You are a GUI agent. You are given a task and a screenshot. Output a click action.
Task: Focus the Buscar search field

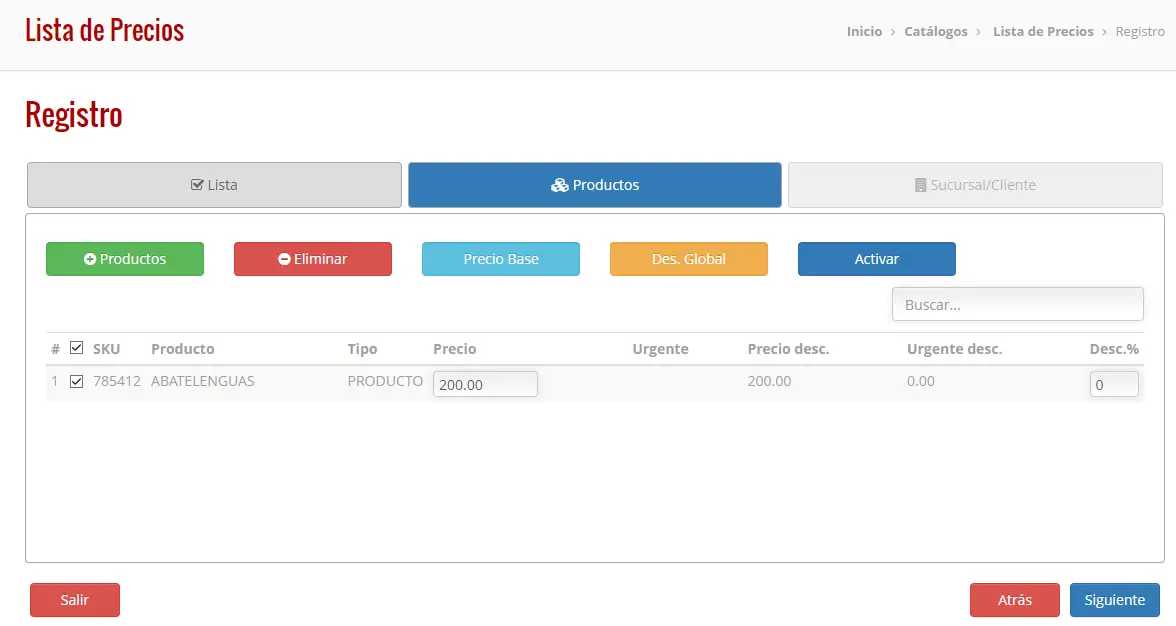pyautogui.click(x=1018, y=304)
